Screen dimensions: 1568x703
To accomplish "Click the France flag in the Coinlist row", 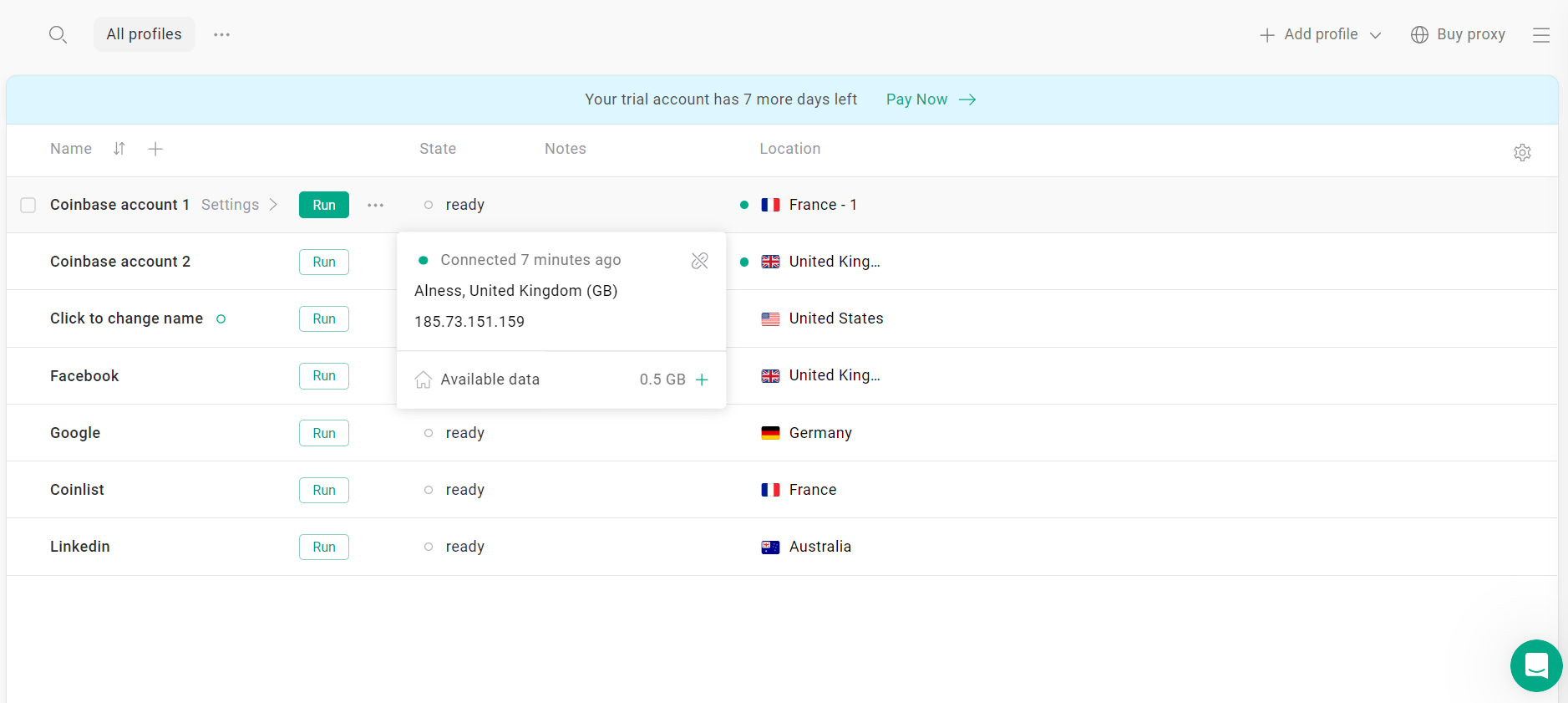I will point(770,490).
